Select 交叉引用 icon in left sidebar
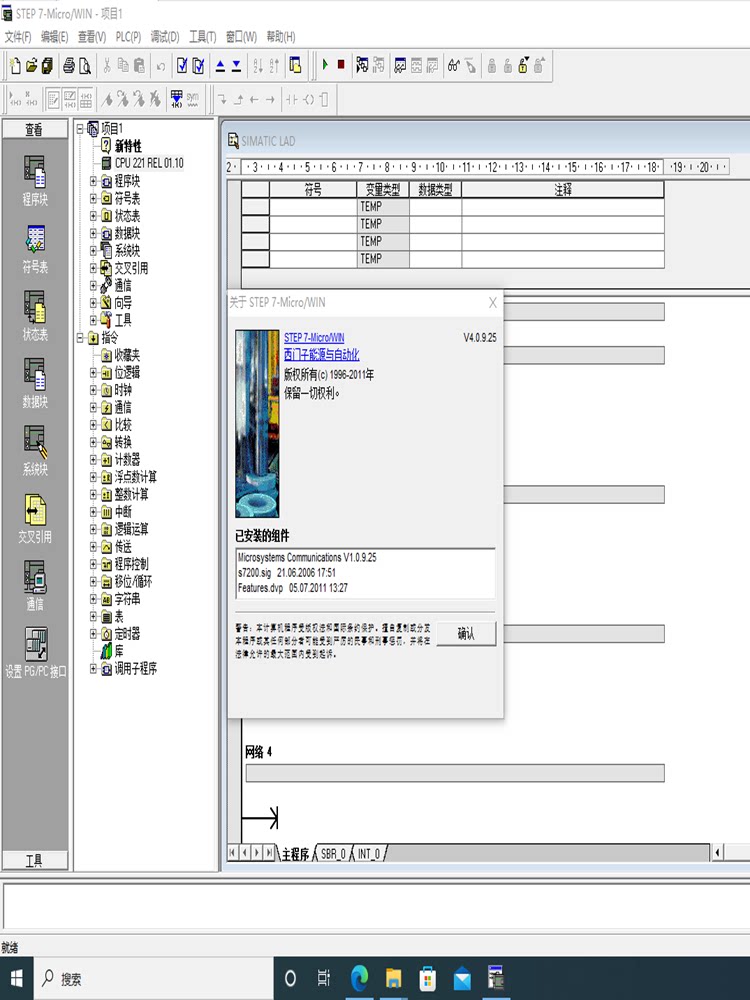Image resolution: width=750 pixels, height=1000 pixels. point(35,517)
